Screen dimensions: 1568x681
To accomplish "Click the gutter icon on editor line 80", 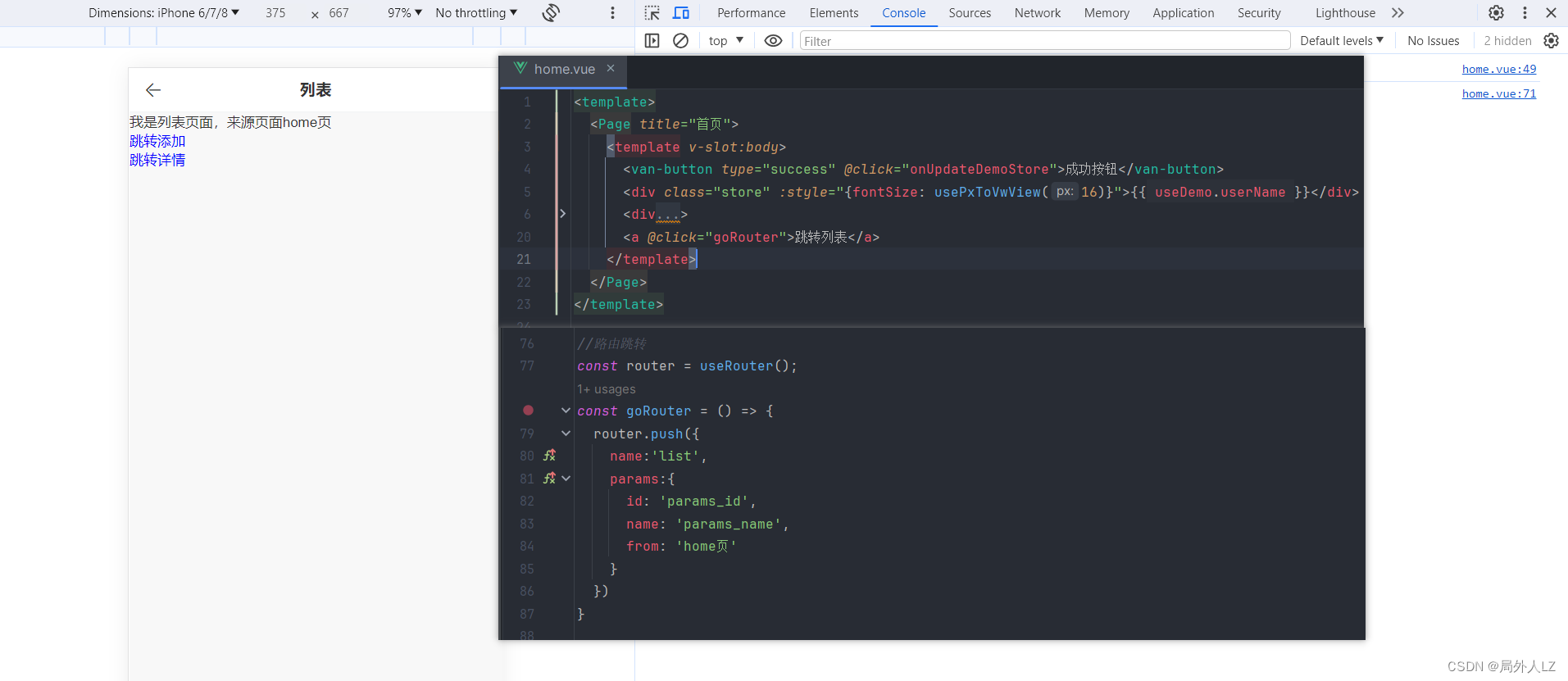I will [549, 456].
